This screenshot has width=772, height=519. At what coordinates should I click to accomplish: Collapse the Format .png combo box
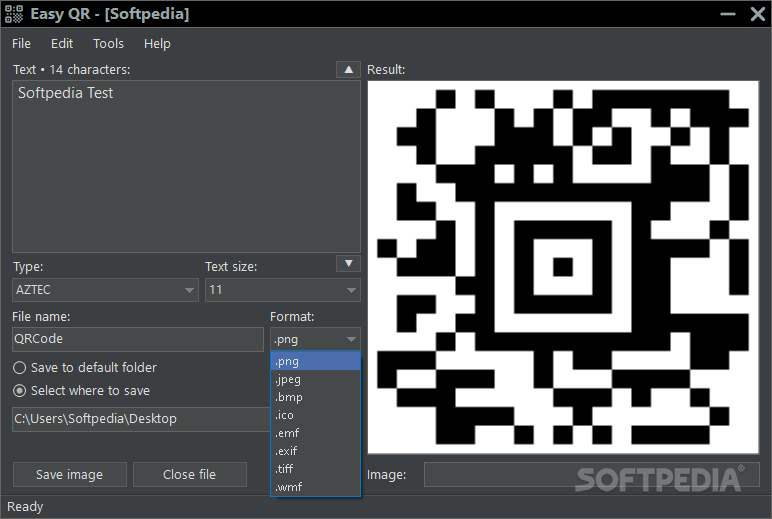pyautogui.click(x=315, y=339)
